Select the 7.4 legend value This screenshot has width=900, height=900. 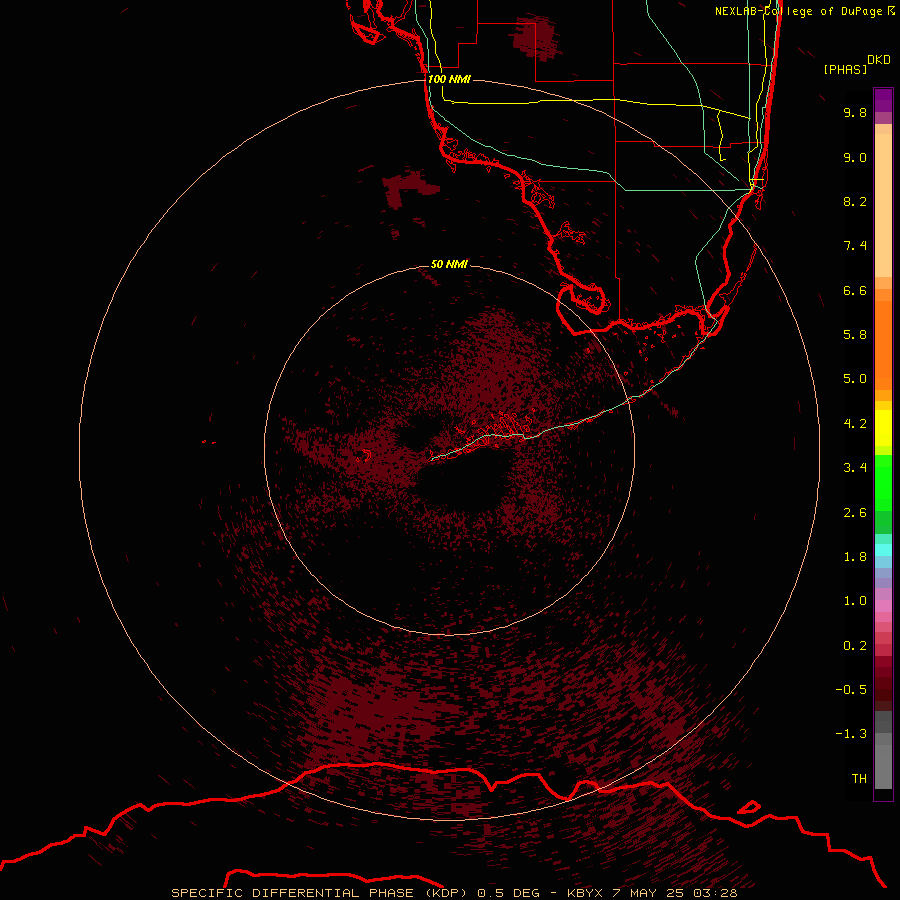click(x=855, y=246)
